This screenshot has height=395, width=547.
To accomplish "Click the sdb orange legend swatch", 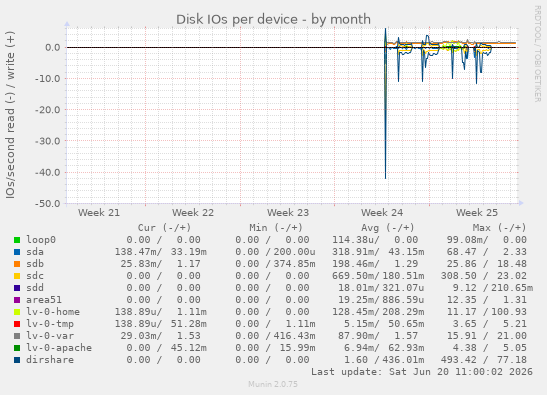I will click(x=17, y=264).
